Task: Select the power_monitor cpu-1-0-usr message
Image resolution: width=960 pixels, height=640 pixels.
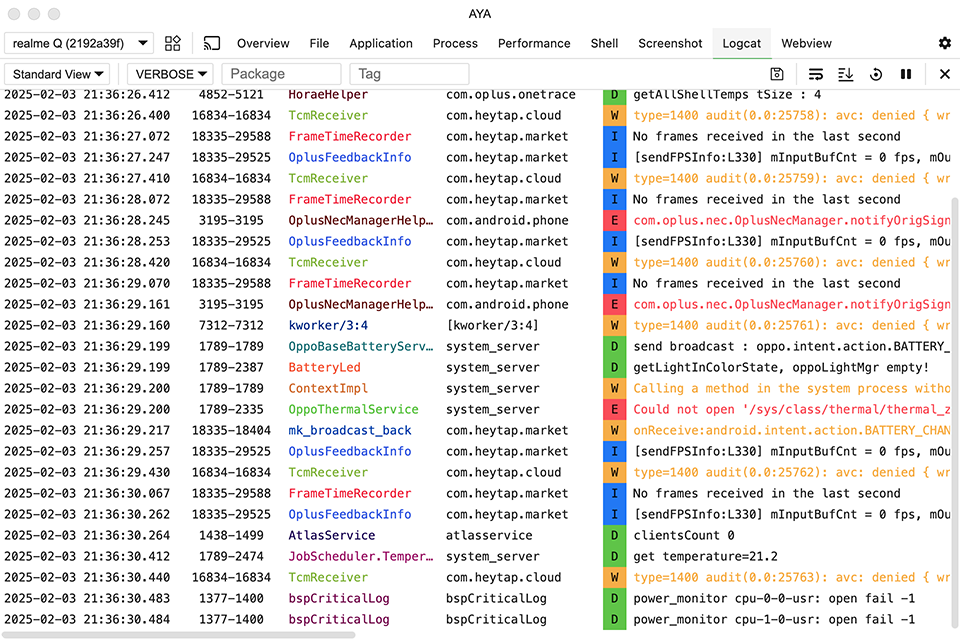Action: pyautogui.click(x=774, y=619)
